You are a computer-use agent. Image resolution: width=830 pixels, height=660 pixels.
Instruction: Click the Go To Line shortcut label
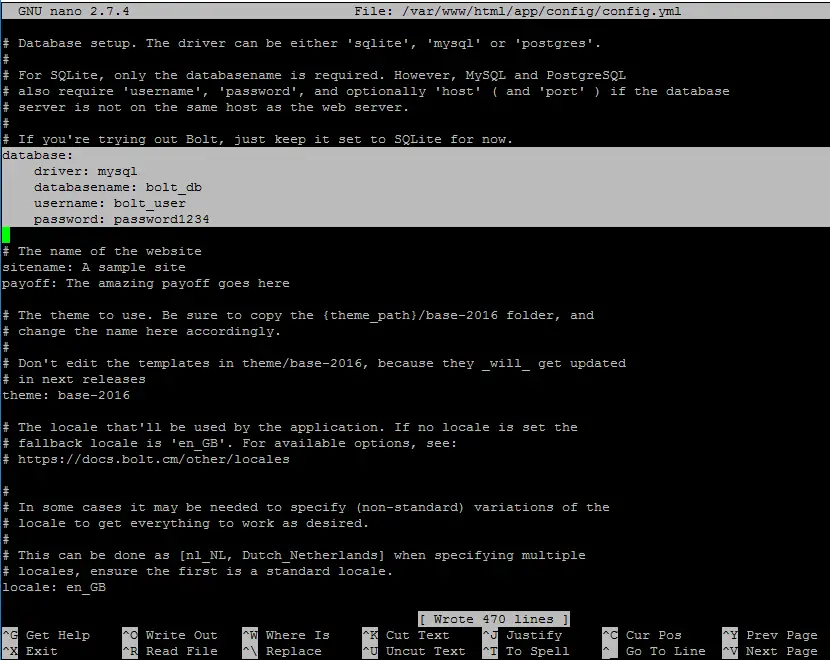point(665,651)
